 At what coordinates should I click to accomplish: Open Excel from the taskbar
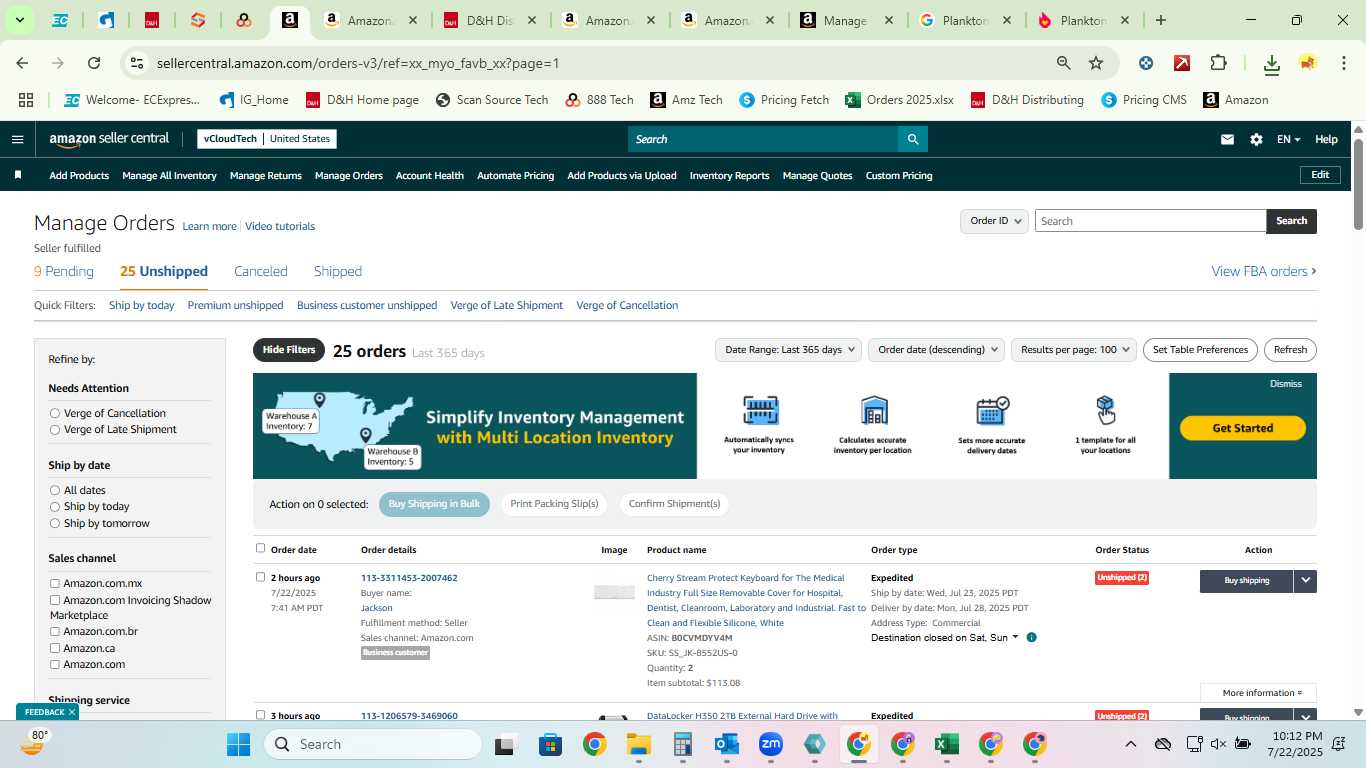946,744
